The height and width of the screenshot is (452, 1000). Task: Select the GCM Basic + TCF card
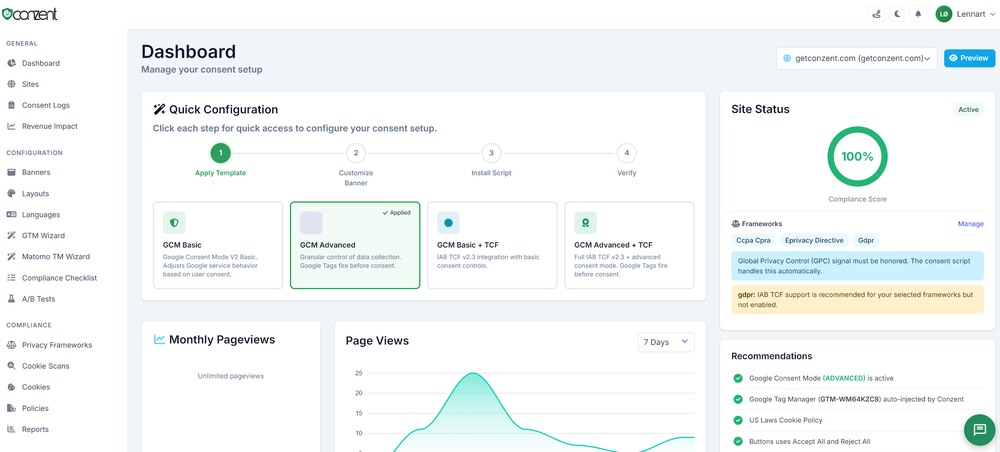click(492, 245)
